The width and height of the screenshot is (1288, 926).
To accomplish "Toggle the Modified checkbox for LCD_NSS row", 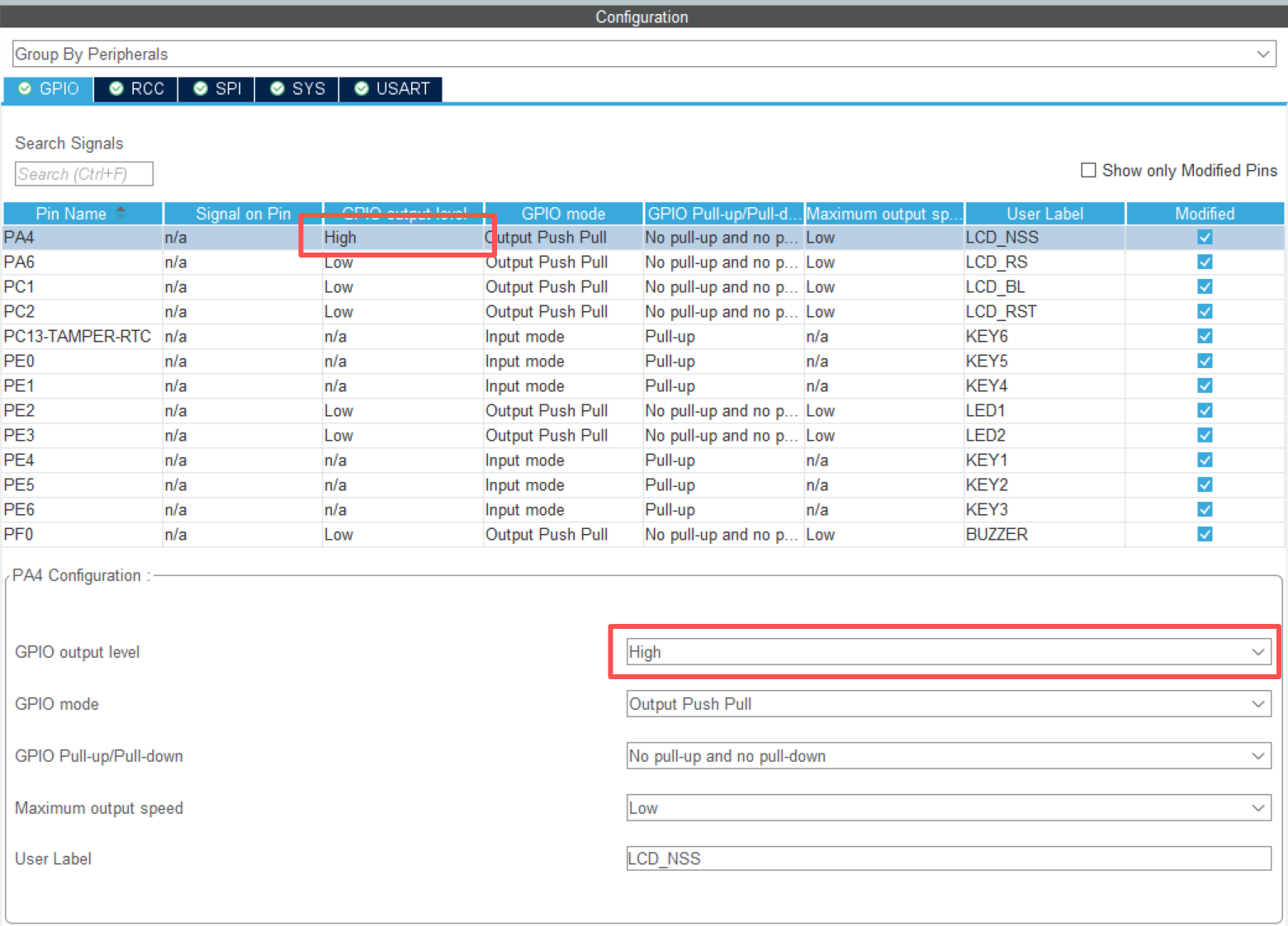I will pyautogui.click(x=1205, y=237).
